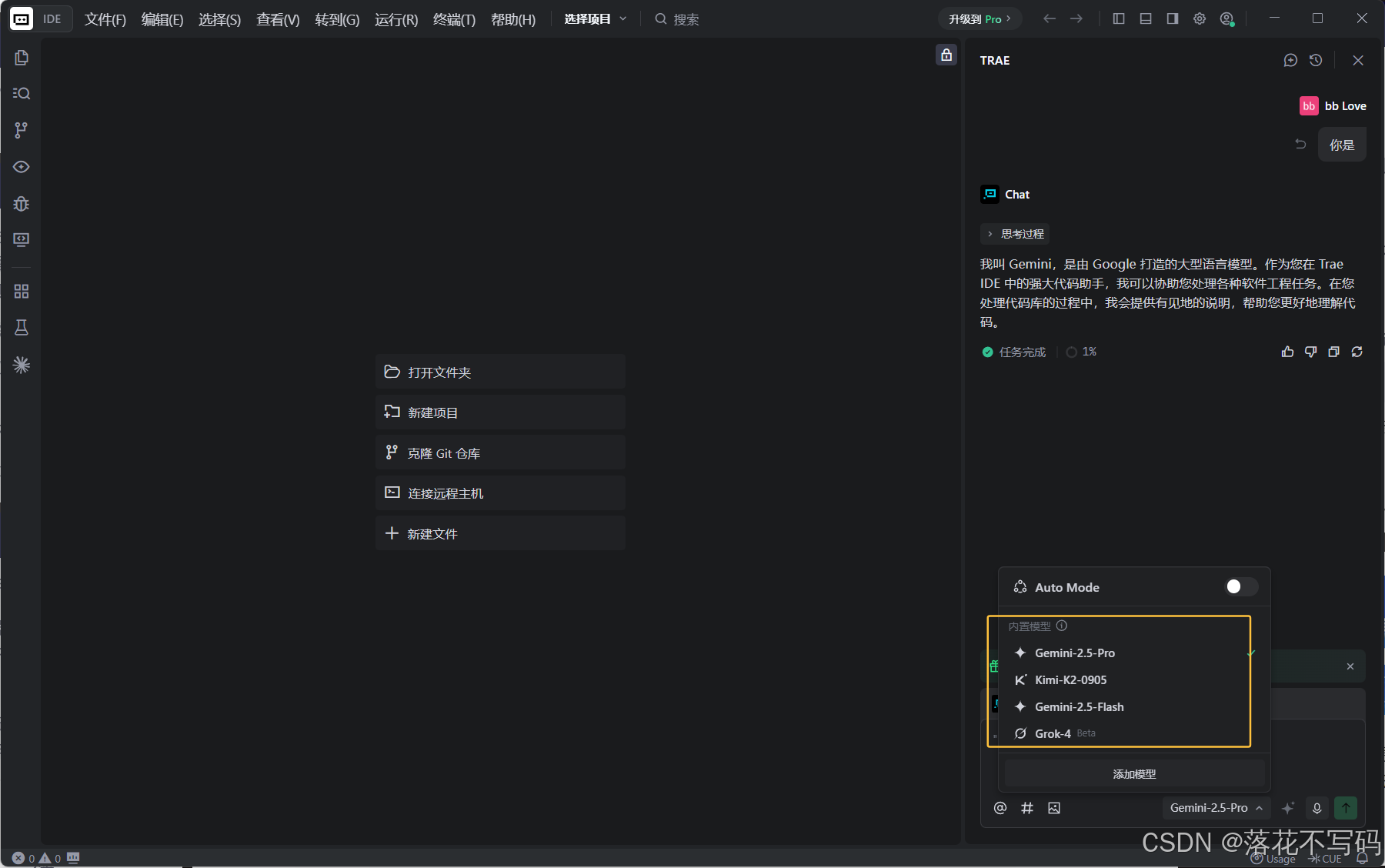The image size is (1385, 868).
Task: Open the Explorer files icon in sidebar
Action: (x=22, y=58)
